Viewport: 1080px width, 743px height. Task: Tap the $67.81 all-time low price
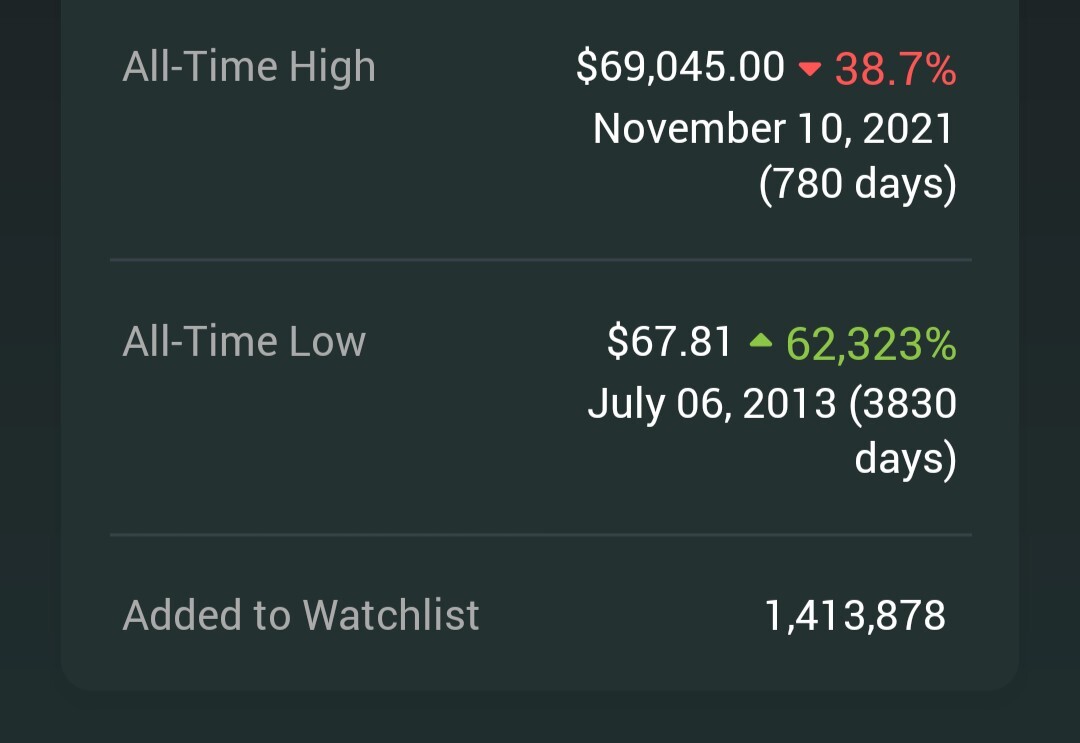(x=669, y=342)
